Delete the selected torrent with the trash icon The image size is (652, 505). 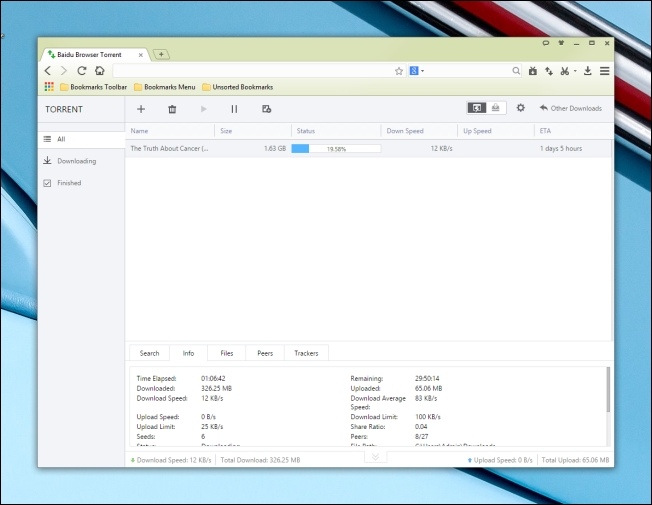click(x=172, y=109)
